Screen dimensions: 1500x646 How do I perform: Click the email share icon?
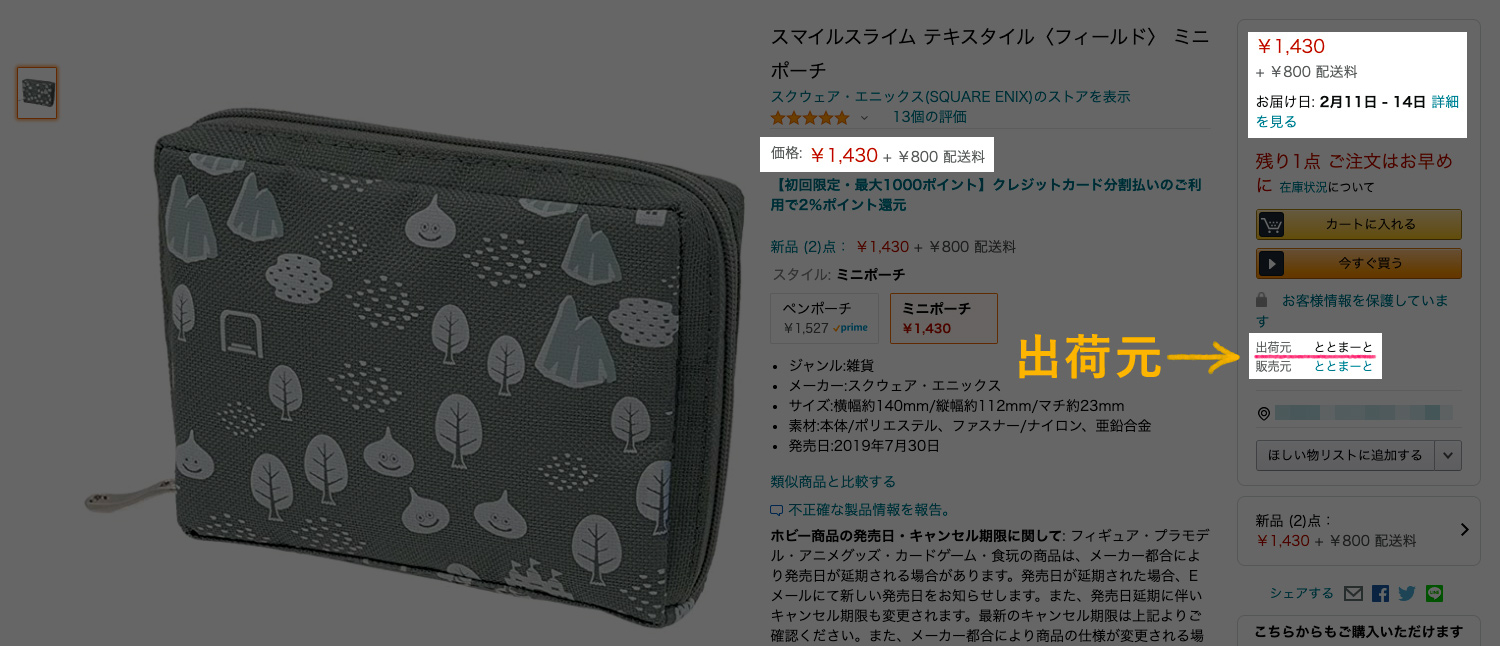point(1353,593)
